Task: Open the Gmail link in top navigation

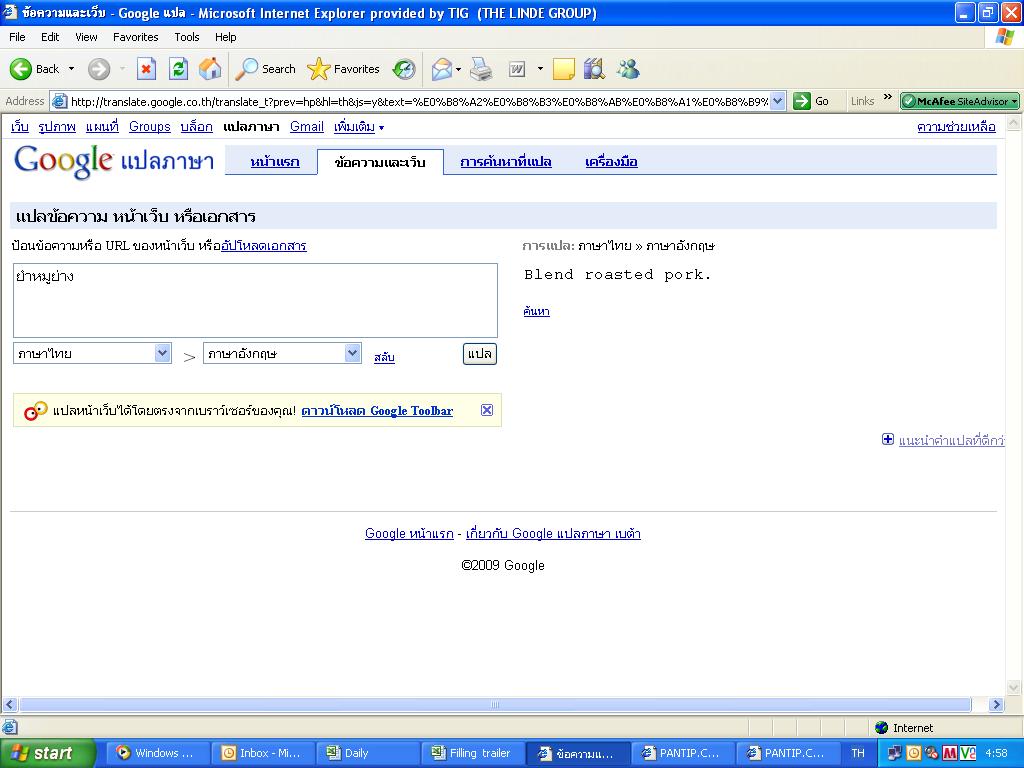Action: point(307,127)
